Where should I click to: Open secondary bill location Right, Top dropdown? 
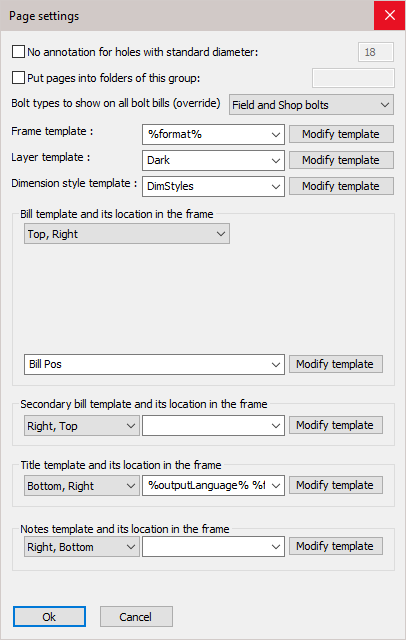(x=82, y=426)
